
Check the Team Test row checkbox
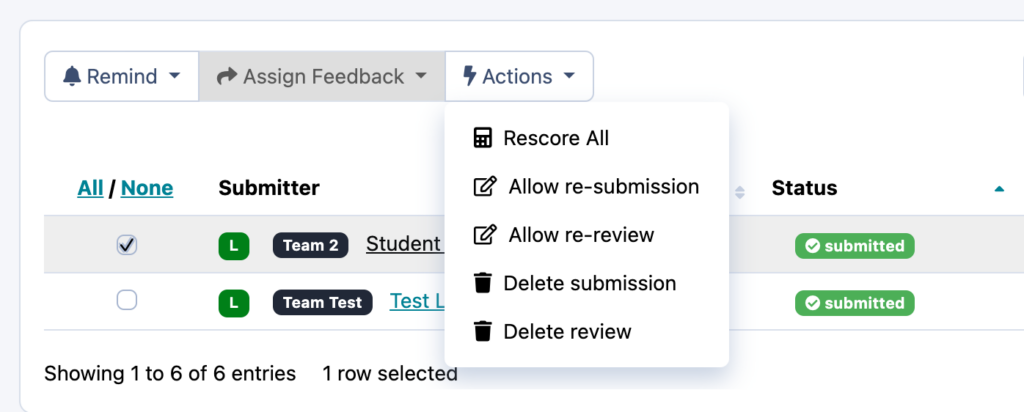coord(127,300)
